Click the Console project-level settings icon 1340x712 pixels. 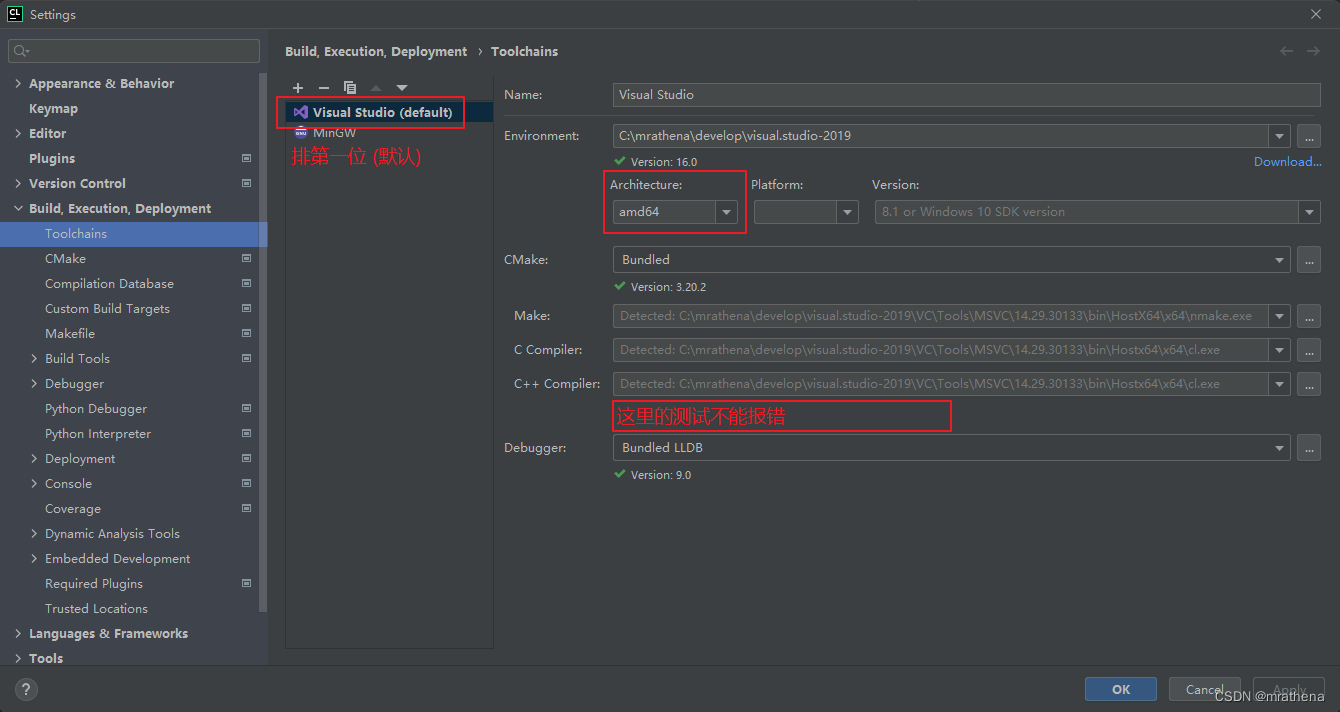point(247,483)
